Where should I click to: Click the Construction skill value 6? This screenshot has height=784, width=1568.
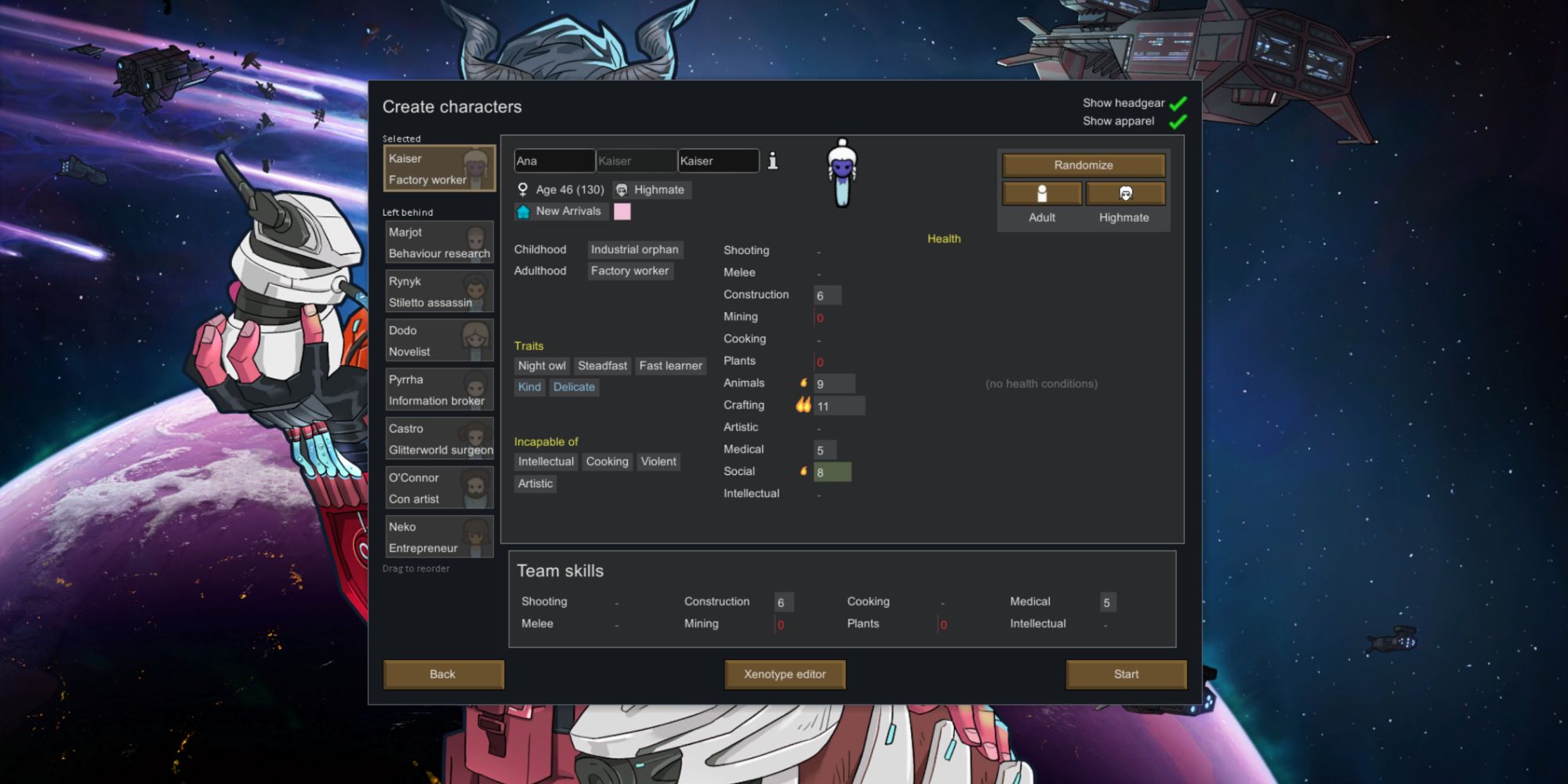coord(827,295)
